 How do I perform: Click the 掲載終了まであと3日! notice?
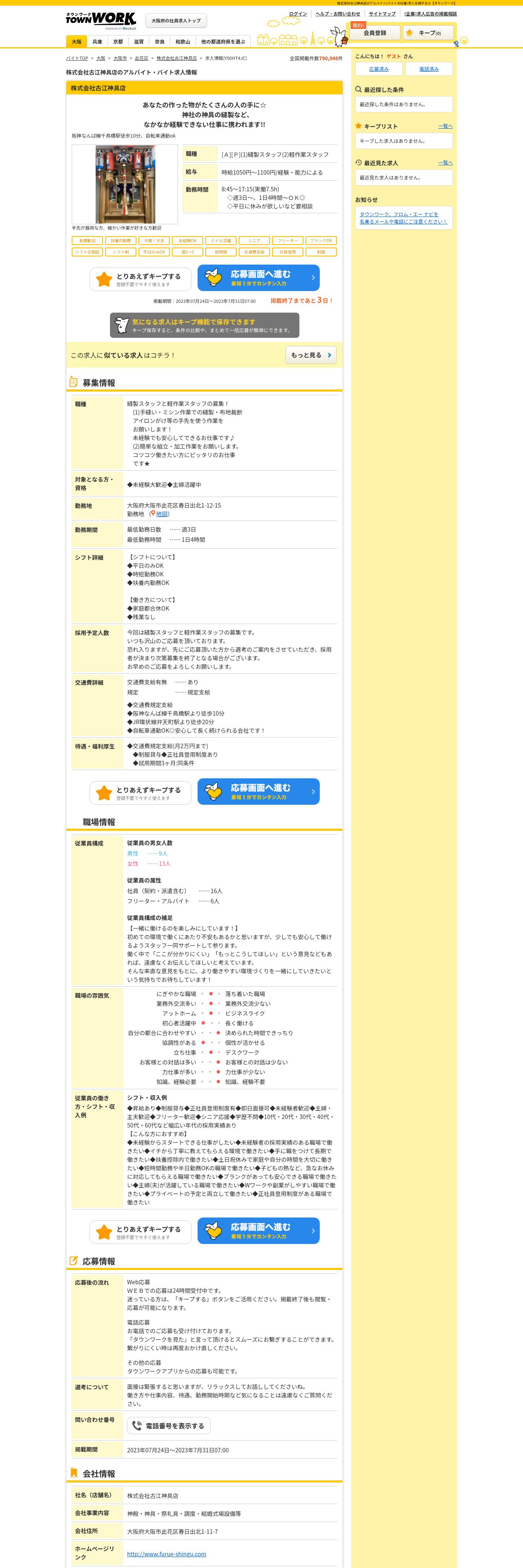(302, 300)
